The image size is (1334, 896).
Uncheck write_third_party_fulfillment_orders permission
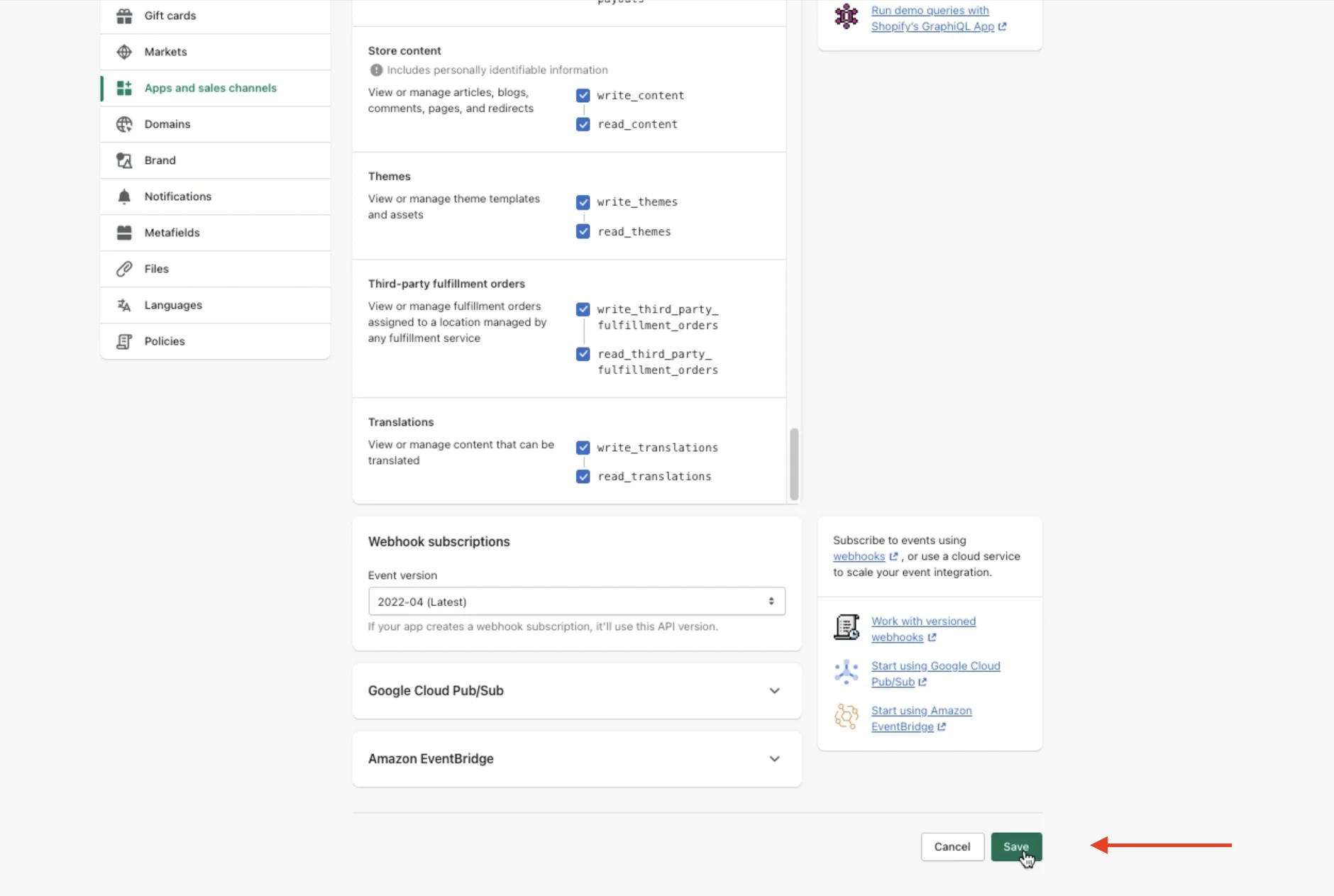(583, 309)
